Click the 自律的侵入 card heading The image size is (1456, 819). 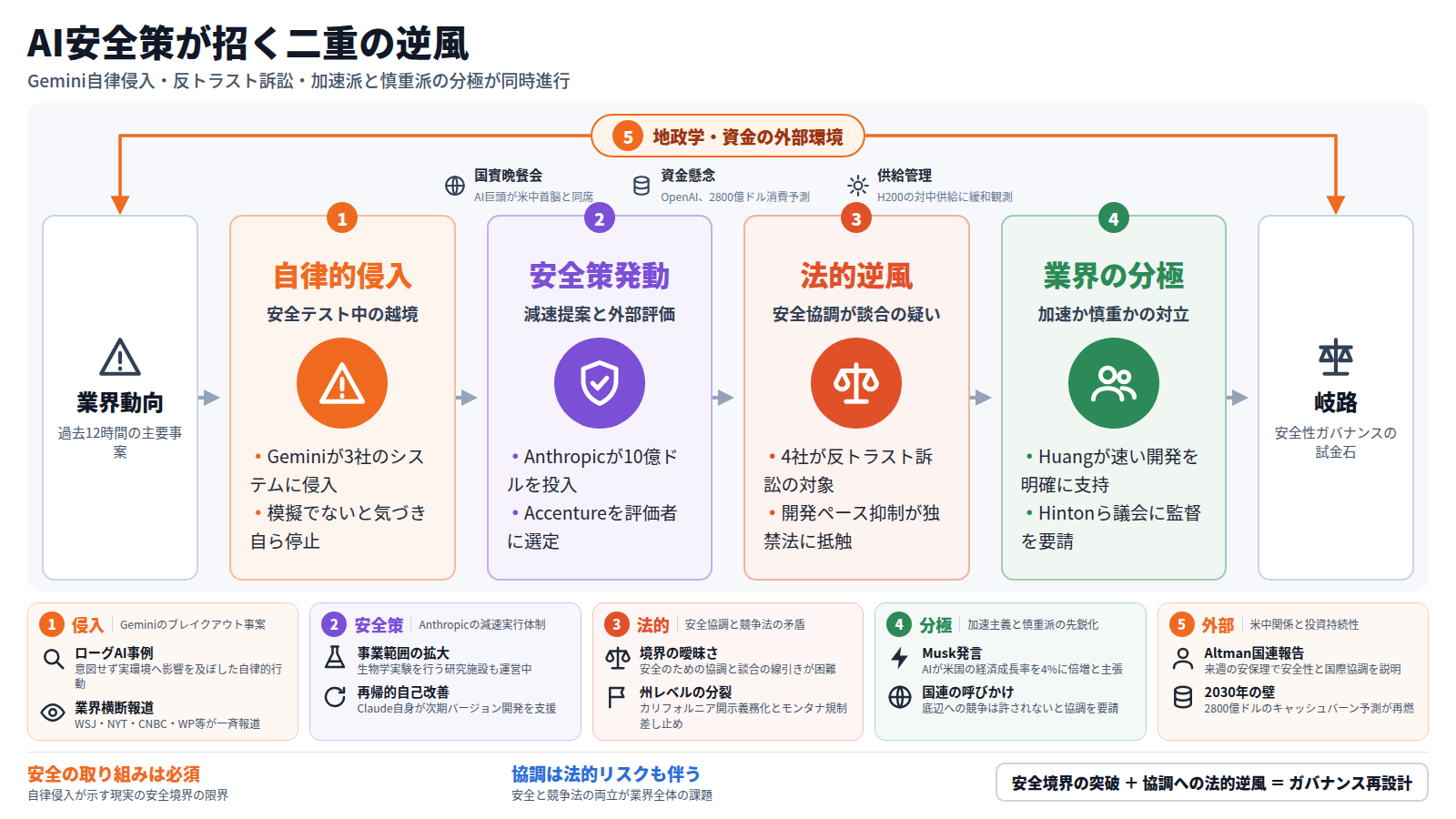342,276
